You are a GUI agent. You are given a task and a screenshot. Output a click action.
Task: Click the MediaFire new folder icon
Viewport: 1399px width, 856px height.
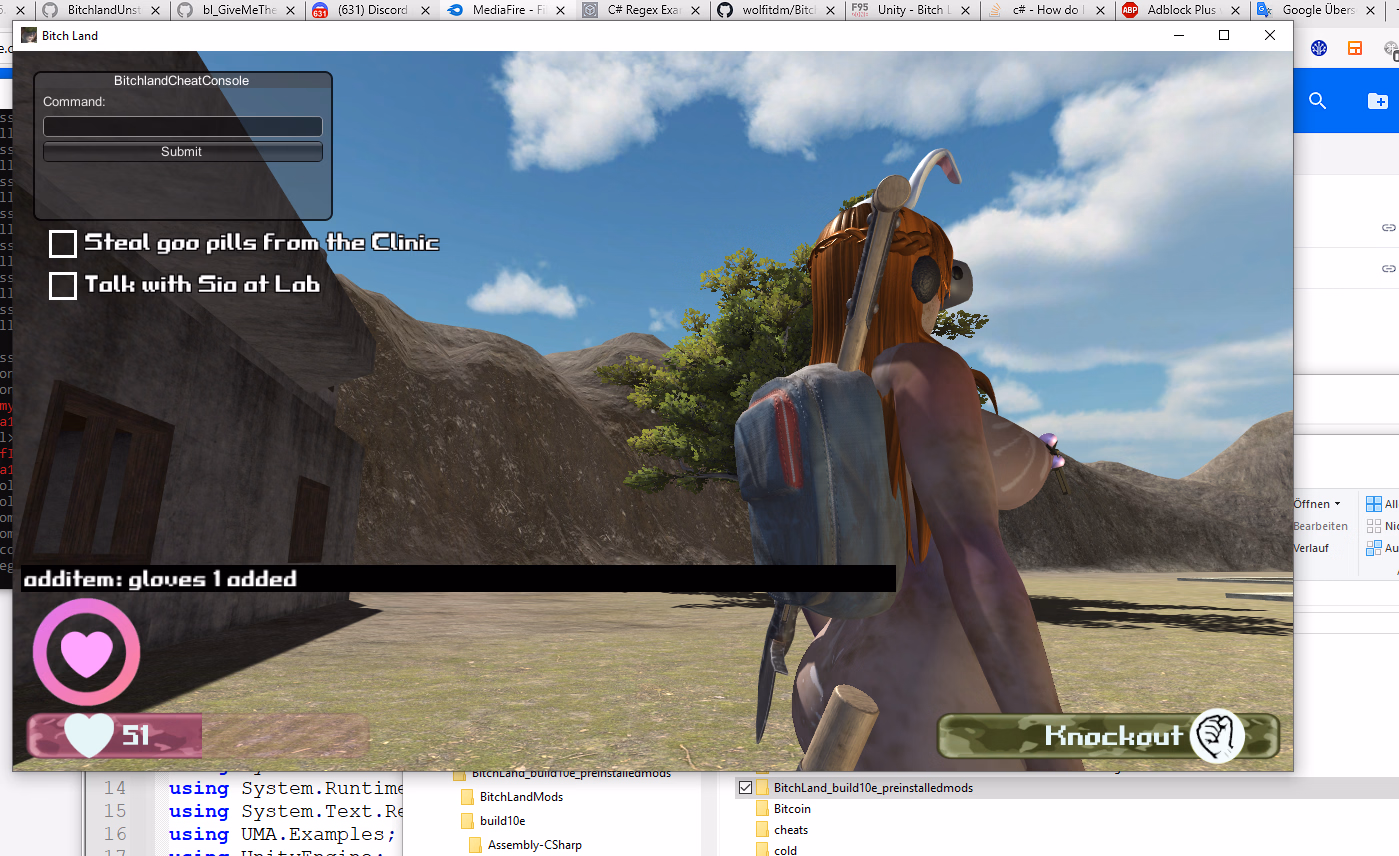coord(1377,100)
